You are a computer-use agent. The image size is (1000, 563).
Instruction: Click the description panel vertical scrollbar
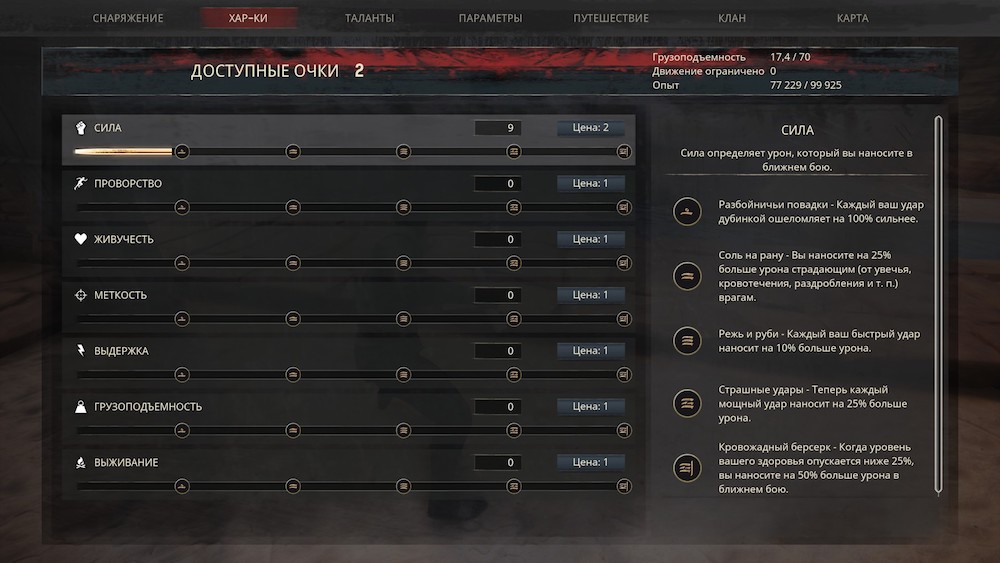coord(938,305)
